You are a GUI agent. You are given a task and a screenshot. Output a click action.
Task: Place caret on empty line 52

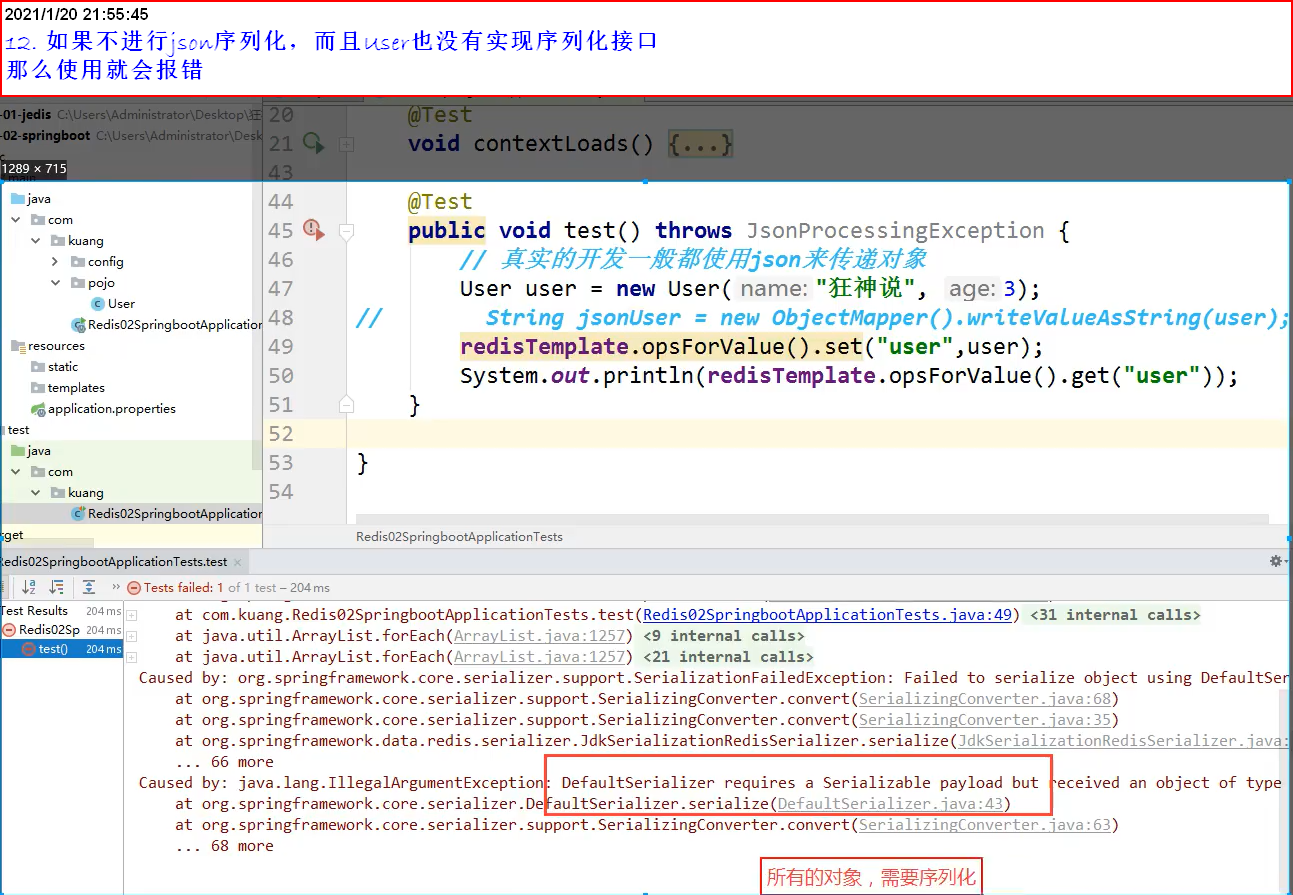pos(818,434)
